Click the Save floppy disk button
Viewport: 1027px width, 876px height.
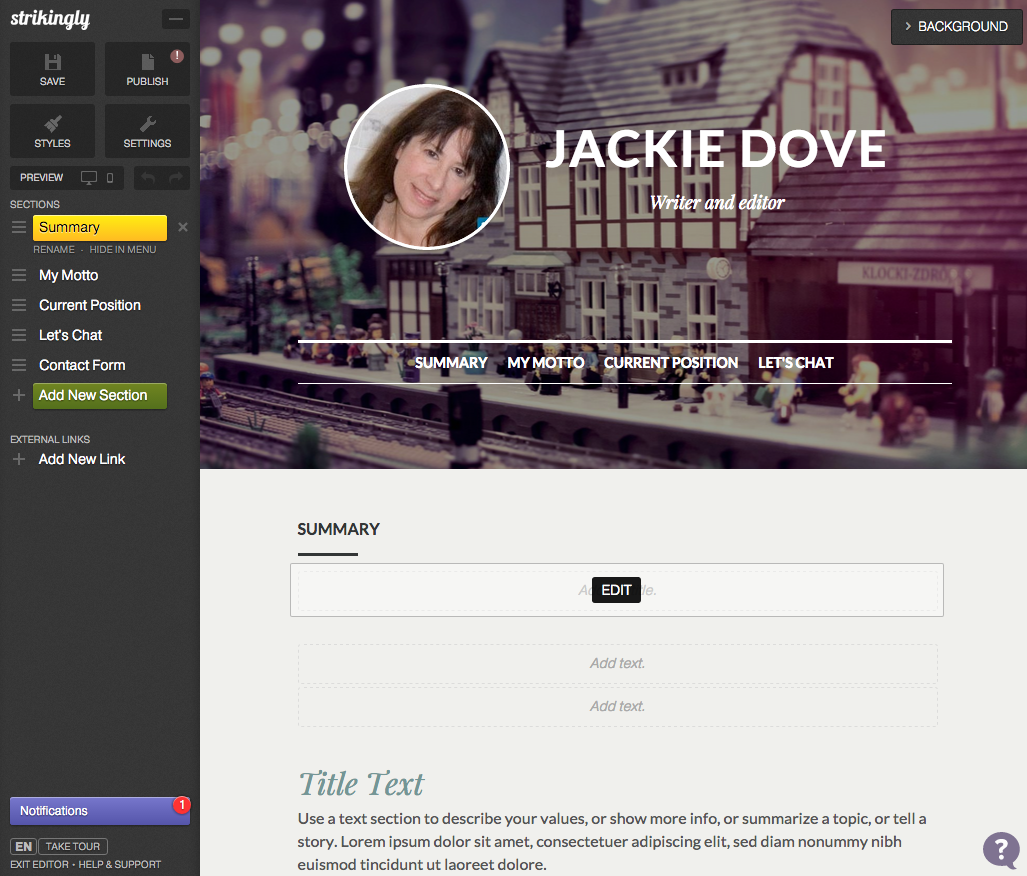tap(52, 69)
